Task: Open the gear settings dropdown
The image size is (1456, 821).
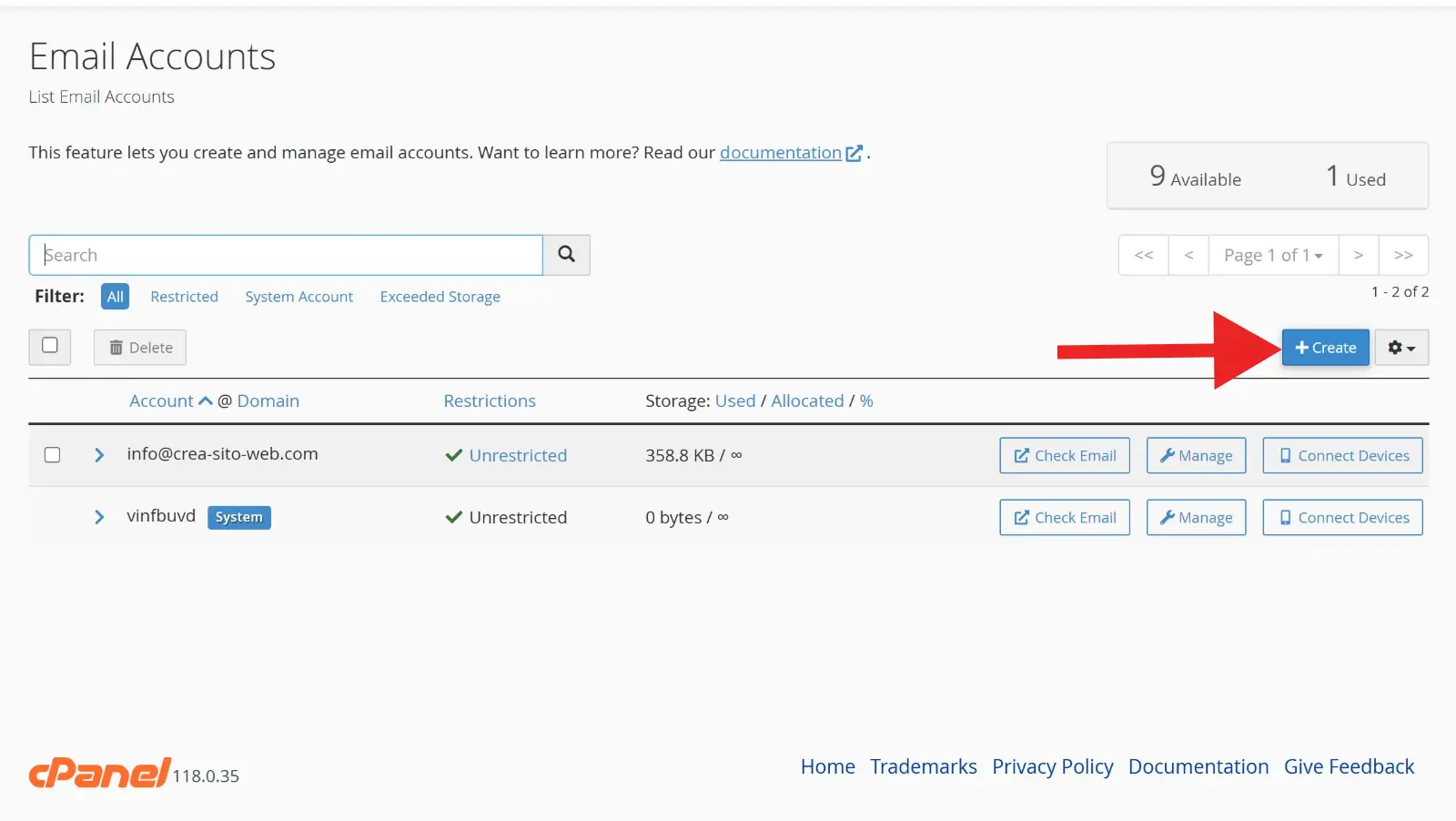Action: tap(1400, 348)
